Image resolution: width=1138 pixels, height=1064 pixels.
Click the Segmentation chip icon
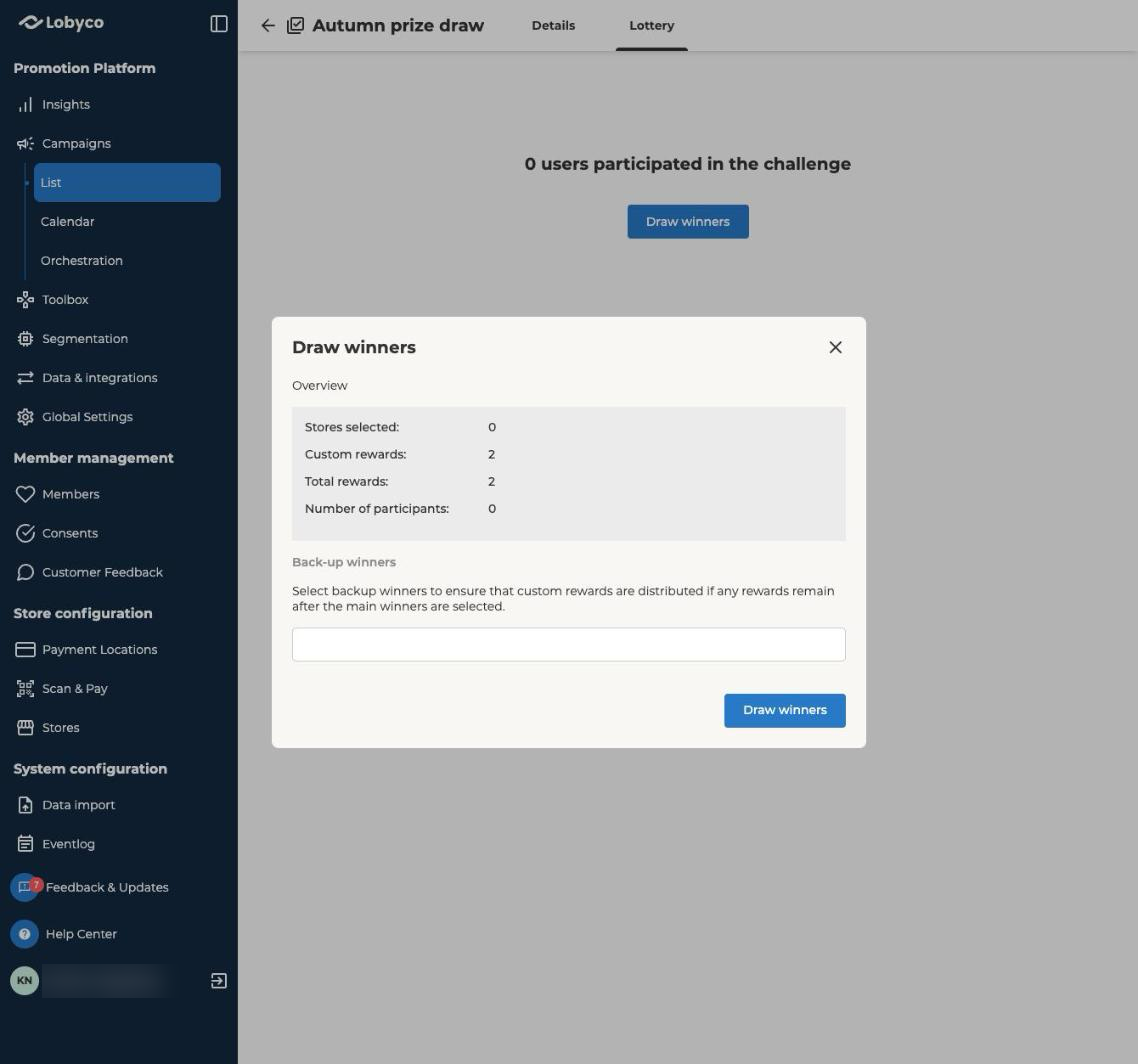[25, 338]
